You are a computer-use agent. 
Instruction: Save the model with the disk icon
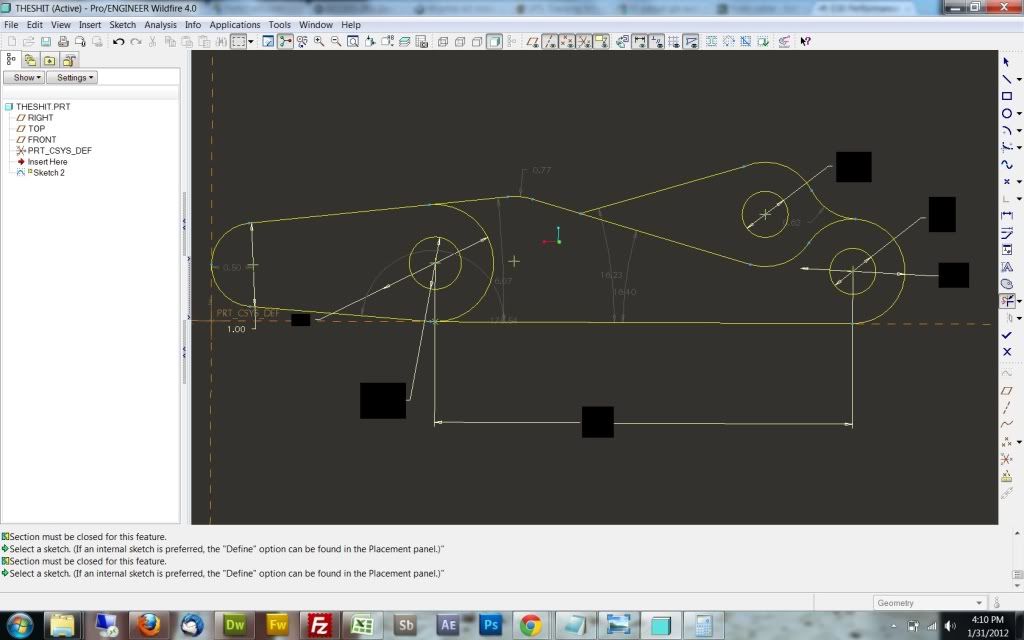(x=46, y=41)
